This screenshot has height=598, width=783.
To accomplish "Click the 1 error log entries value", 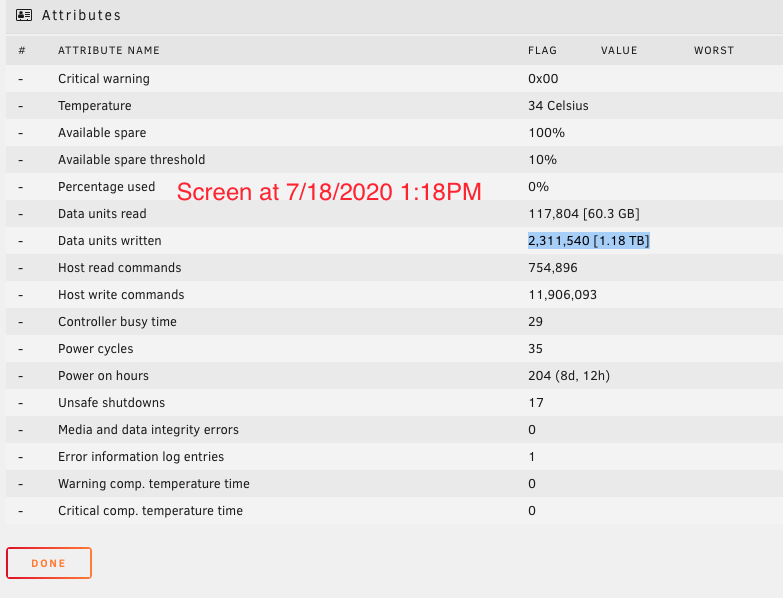I will (532, 456).
